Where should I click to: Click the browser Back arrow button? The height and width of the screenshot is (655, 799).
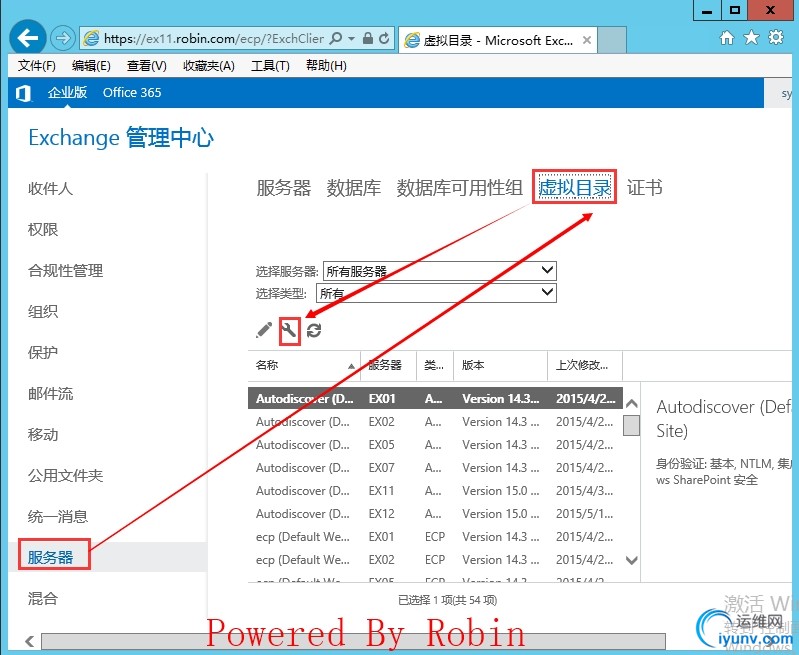(28, 38)
